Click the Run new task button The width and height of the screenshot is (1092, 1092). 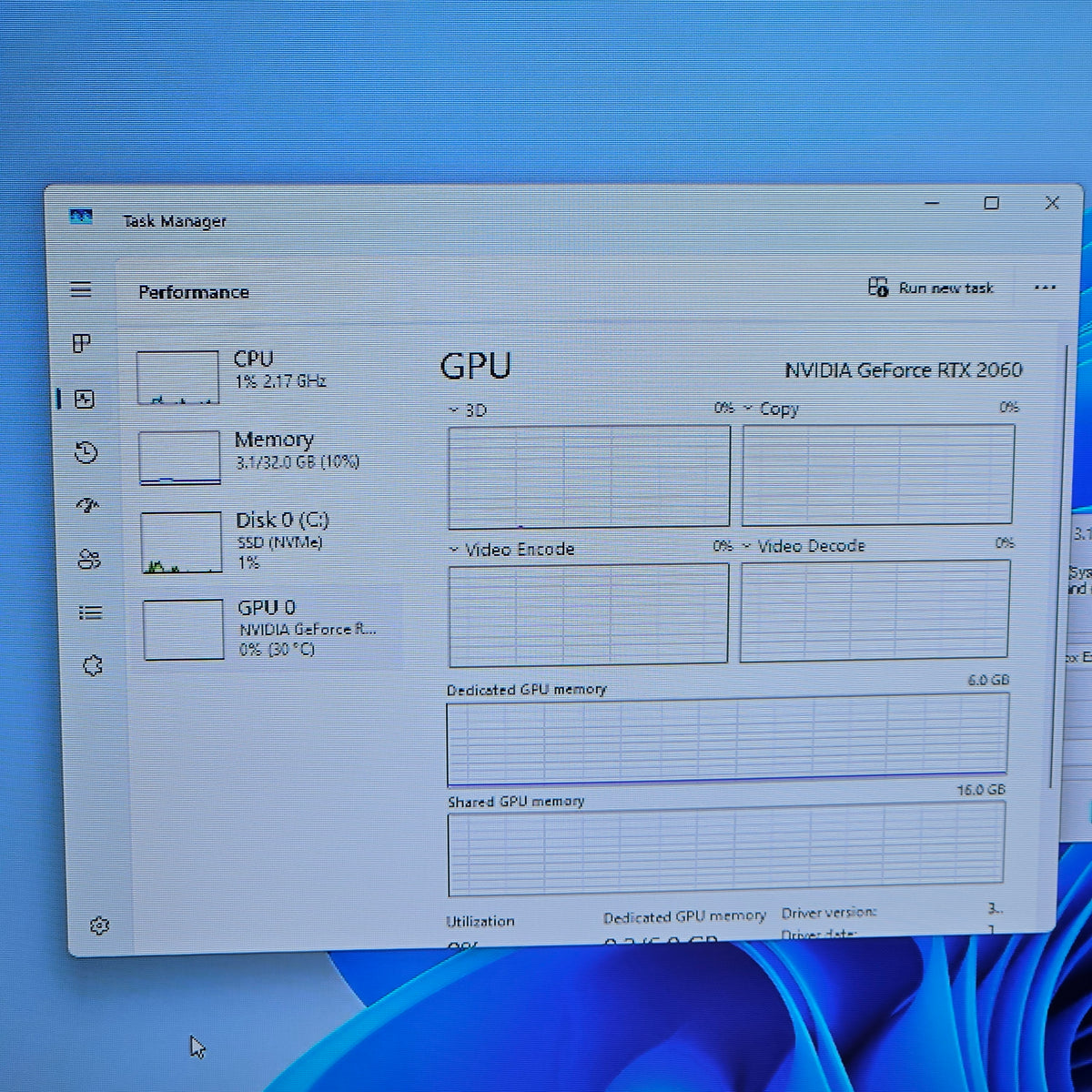pos(931,288)
